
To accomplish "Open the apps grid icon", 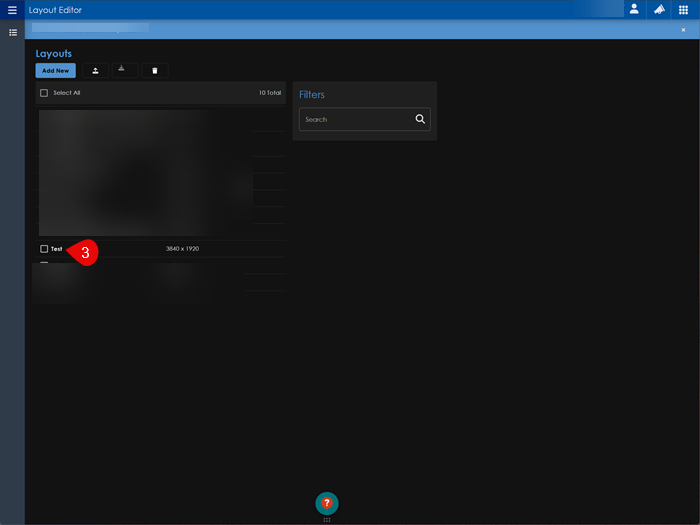I will (684, 9).
